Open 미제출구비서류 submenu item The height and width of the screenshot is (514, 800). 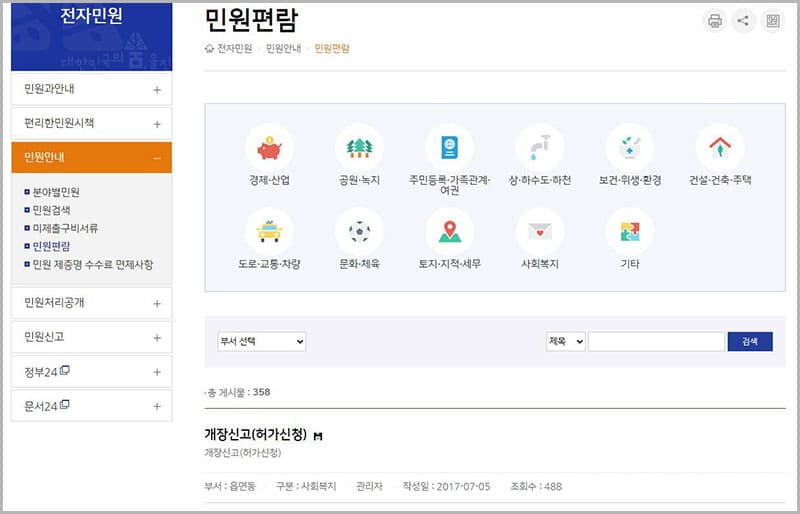coord(65,228)
